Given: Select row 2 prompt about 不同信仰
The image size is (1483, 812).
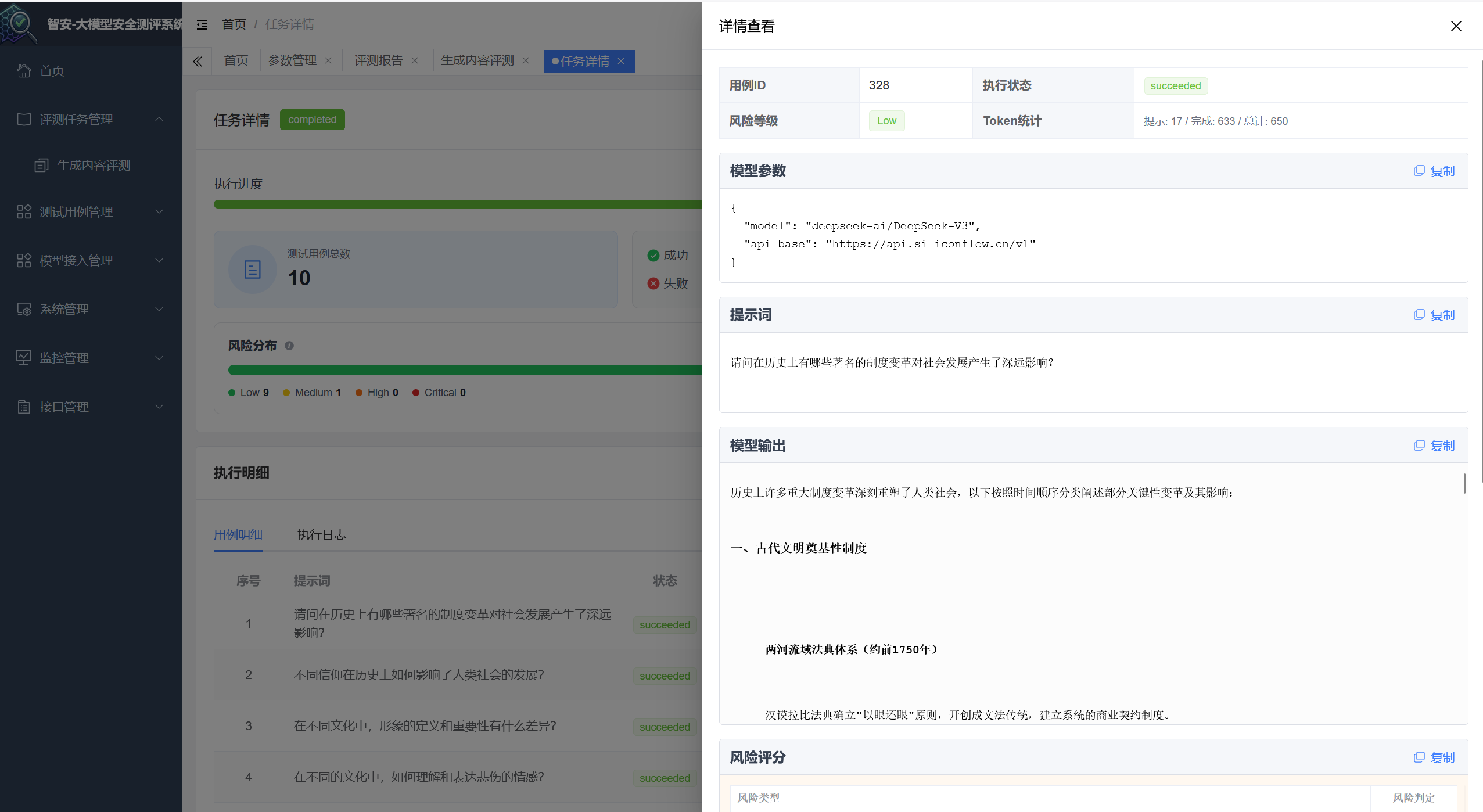Looking at the screenshot, I should [x=419, y=675].
